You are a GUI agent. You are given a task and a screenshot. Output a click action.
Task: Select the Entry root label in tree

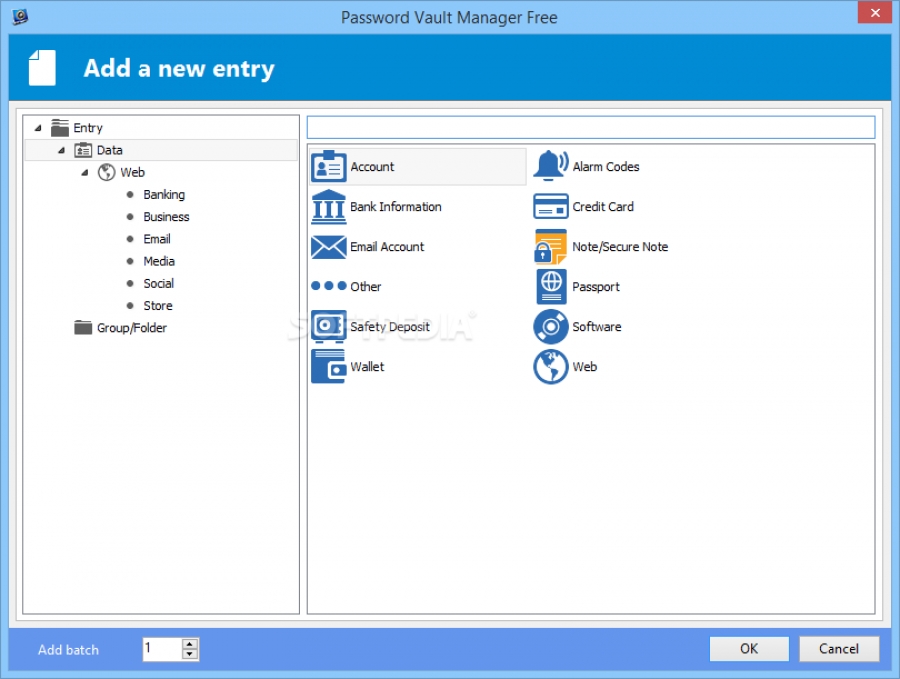(88, 127)
